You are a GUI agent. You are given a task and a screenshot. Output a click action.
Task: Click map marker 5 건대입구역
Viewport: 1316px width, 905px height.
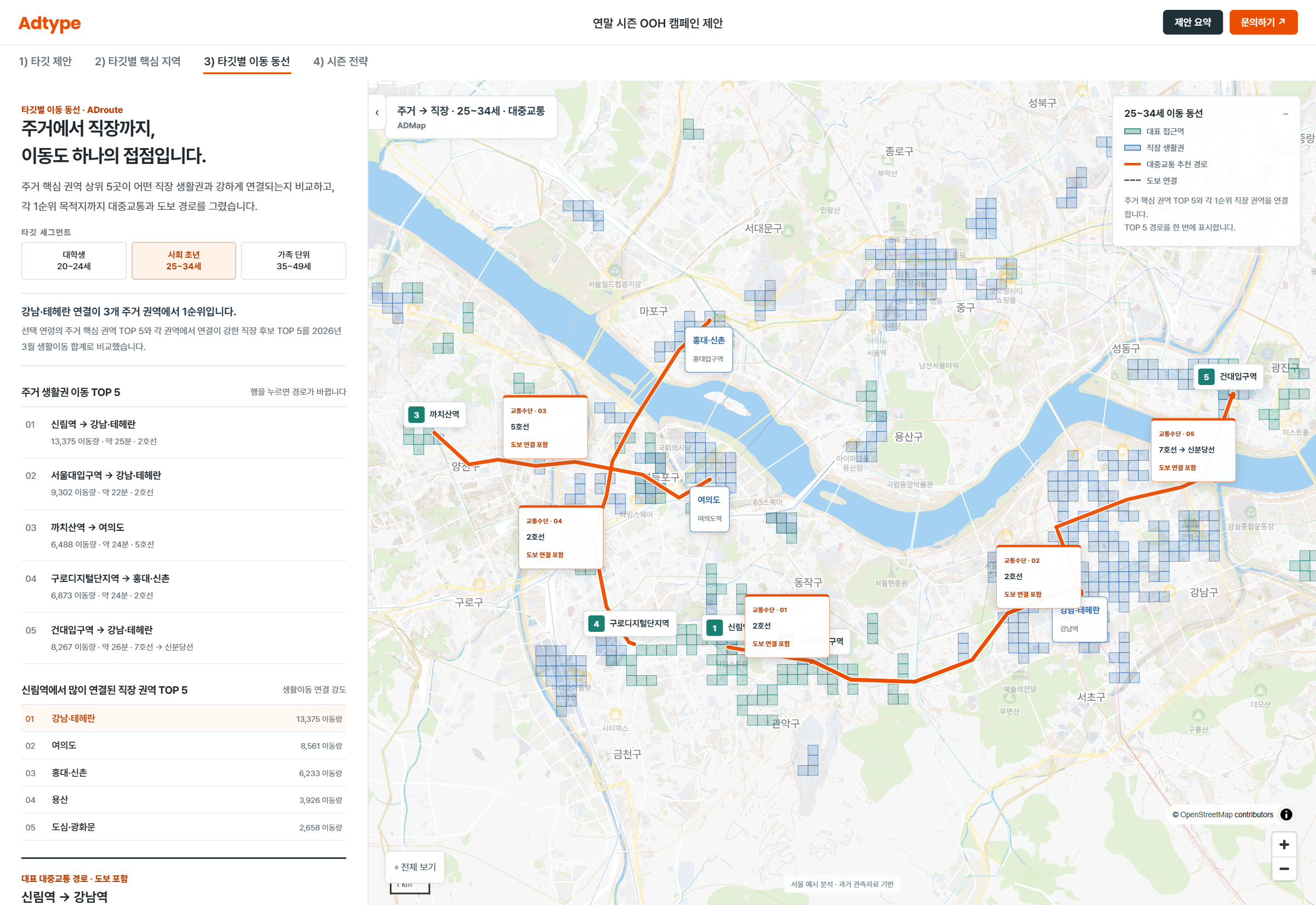[x=1228, y=376]
